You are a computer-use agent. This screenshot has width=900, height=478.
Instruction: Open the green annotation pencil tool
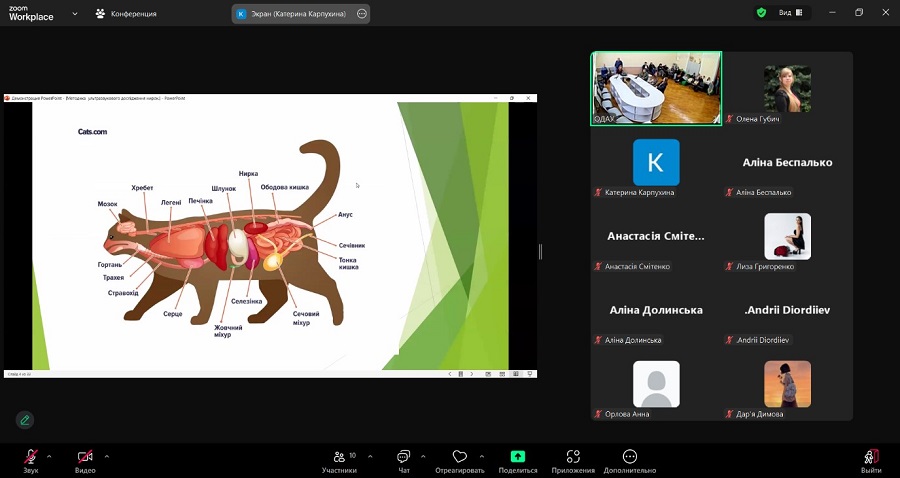point(25,420)
